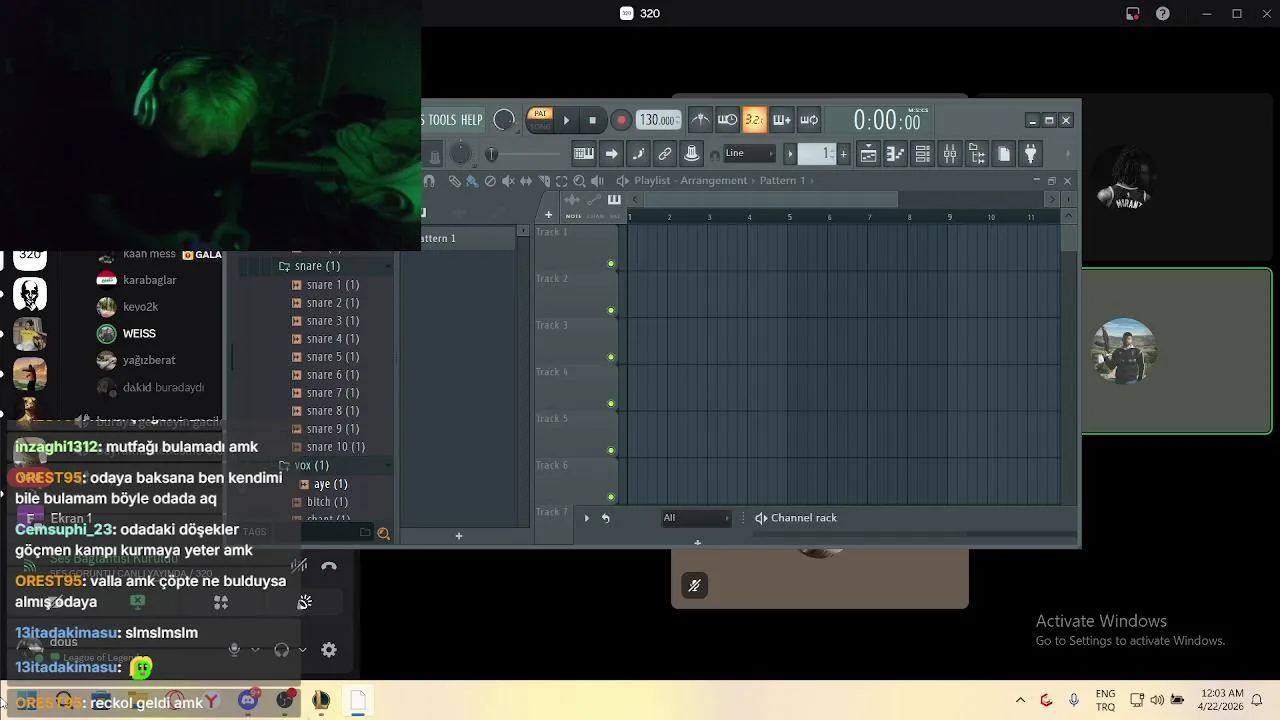Select the Playlist playback speaker tool
1280x720 pixels.
pos(598,181)
